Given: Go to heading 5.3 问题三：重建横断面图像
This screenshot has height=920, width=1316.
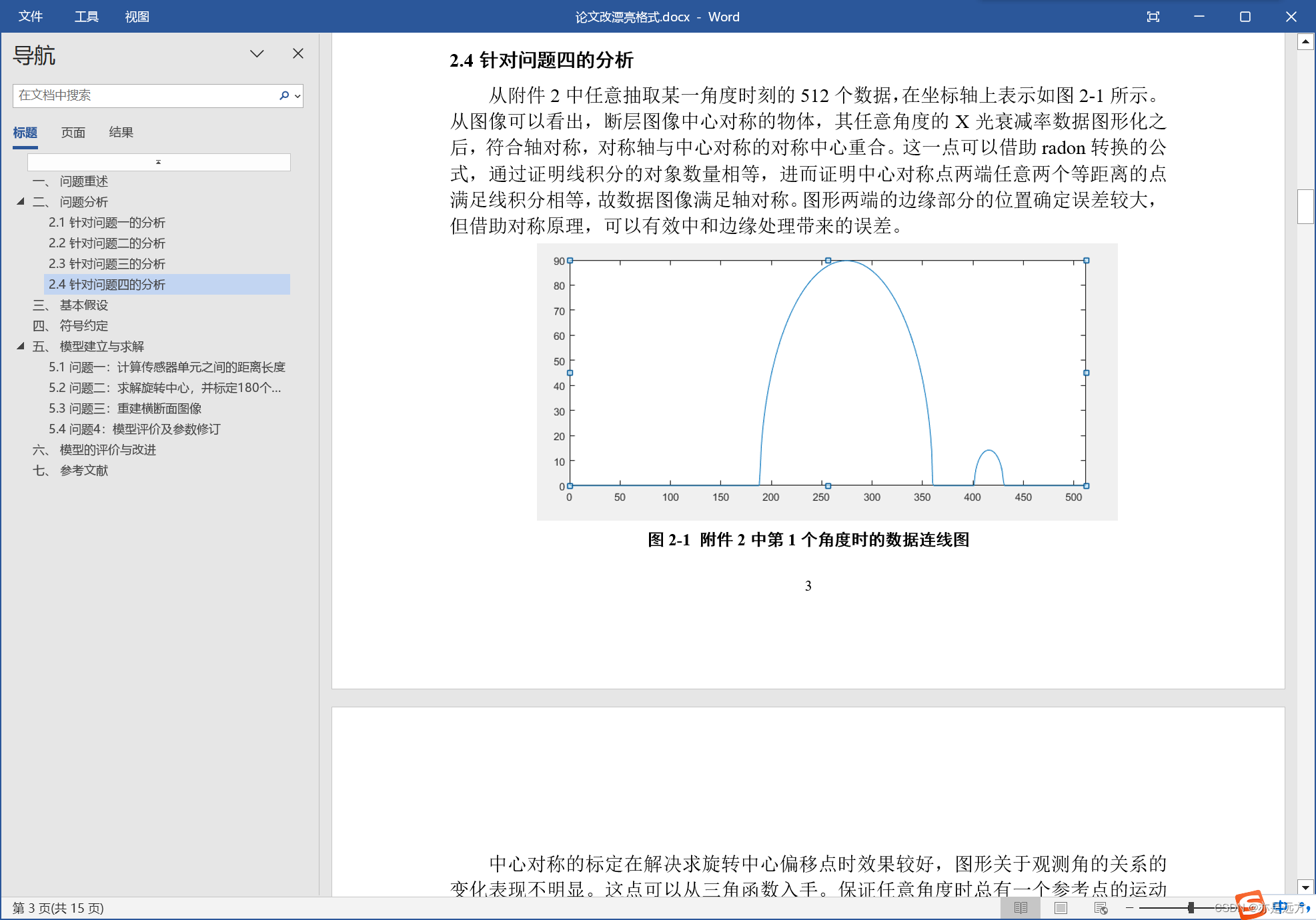Looking at the screenshot, I should (x=125, y=408).
